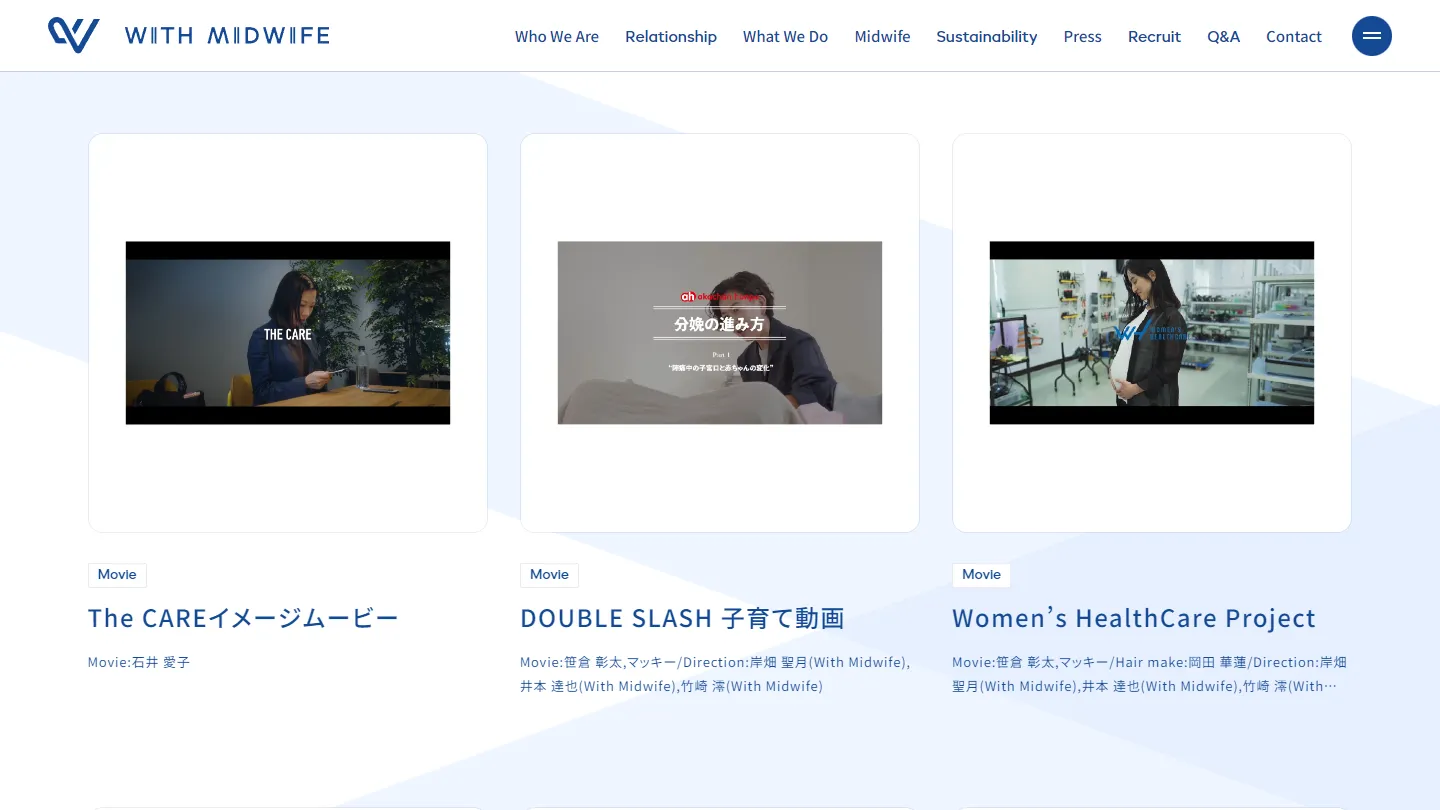1440x810 pixels.
Task: Click The CAREイメージムービー title
Action: (x=243, y=618)
